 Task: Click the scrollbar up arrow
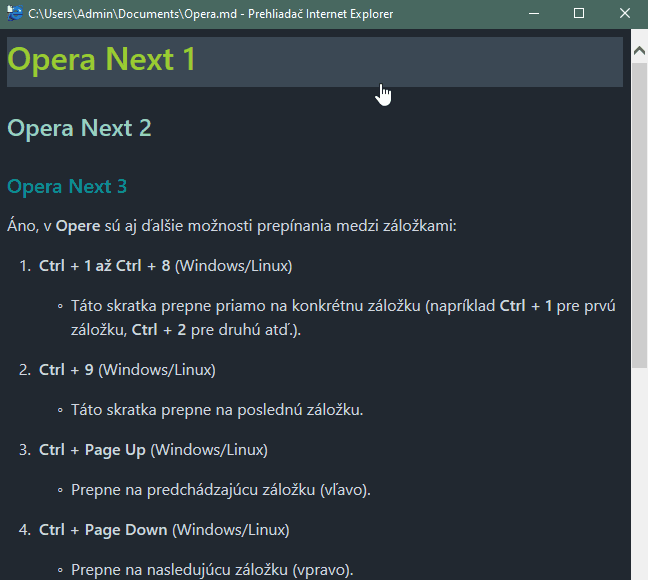[639, 46]
